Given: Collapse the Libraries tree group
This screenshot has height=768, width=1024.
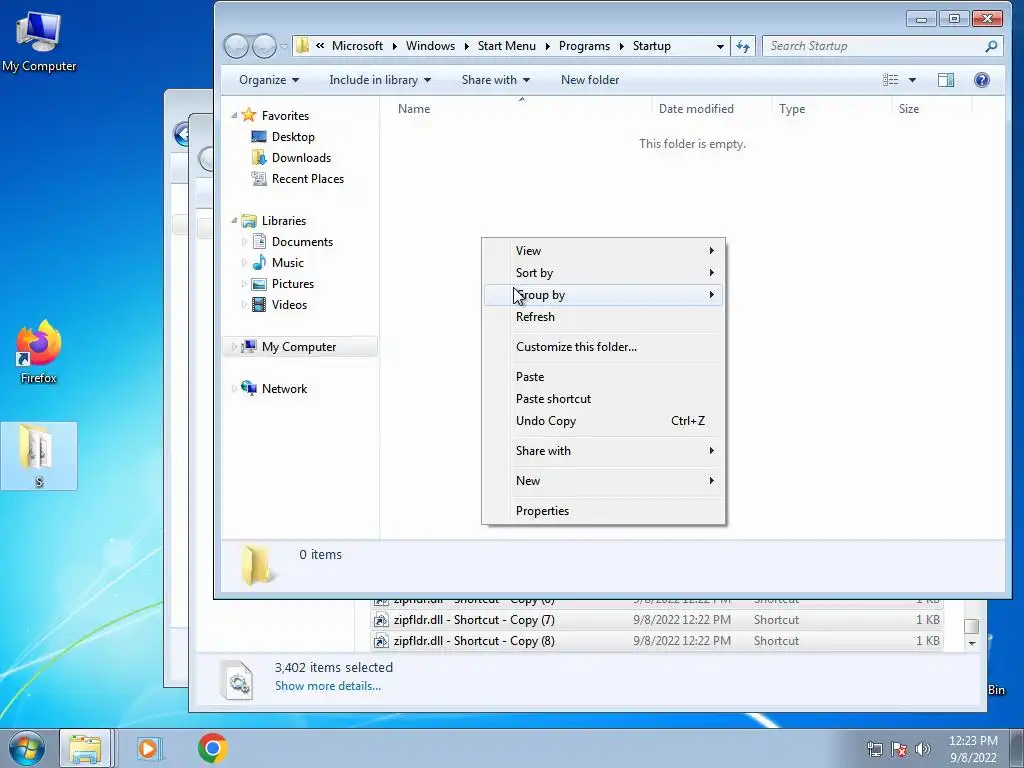Looking at the screenshot, I should (x=234, y=221).
